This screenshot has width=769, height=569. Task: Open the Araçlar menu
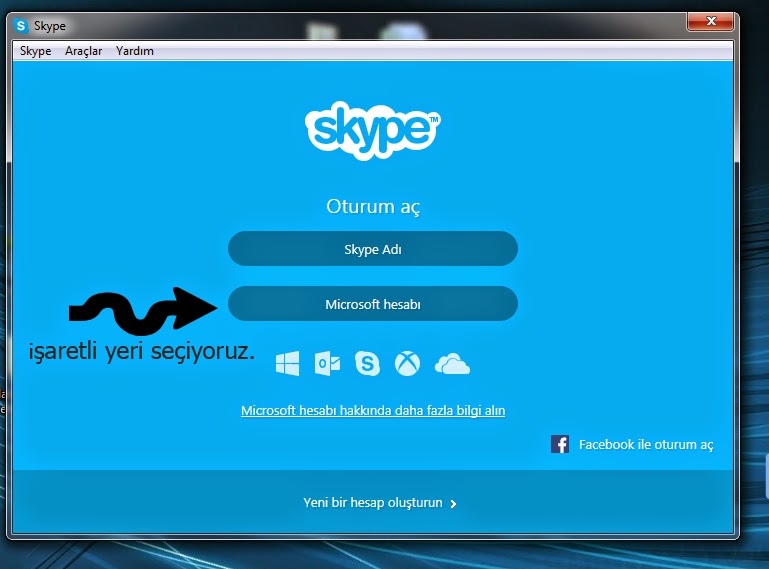pos(84,51)
